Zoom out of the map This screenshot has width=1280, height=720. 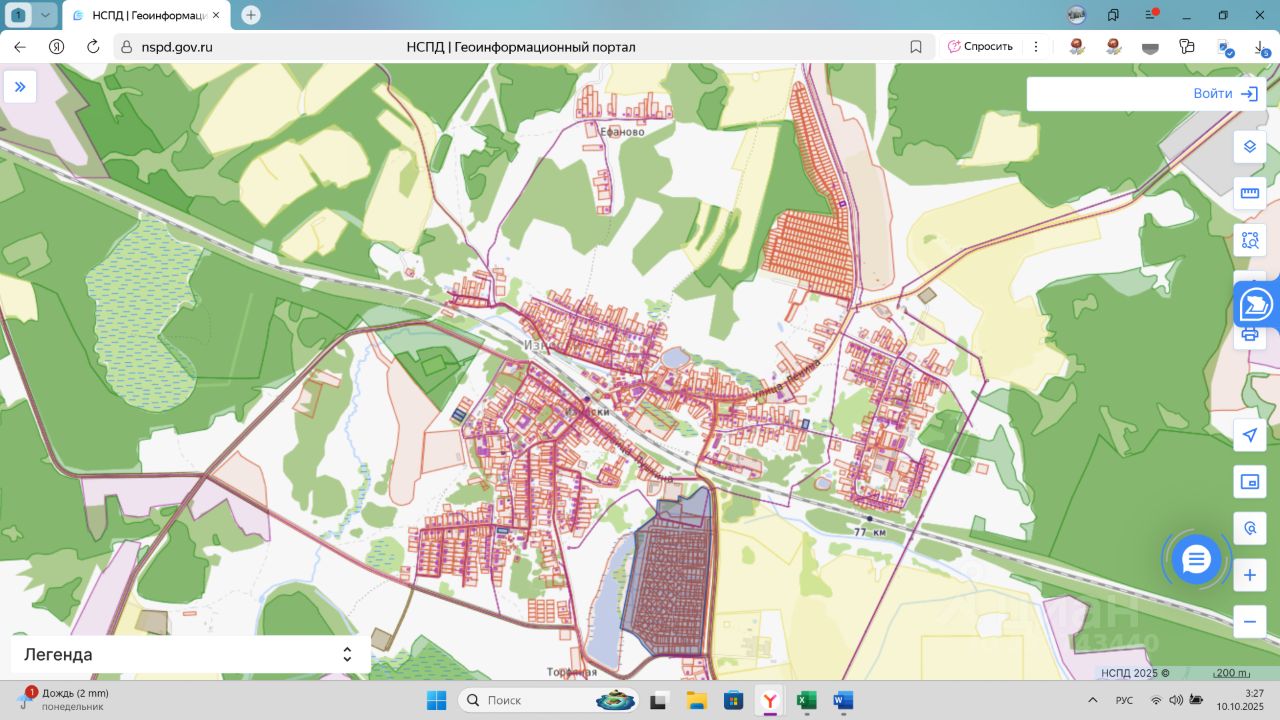point(1249,622)
